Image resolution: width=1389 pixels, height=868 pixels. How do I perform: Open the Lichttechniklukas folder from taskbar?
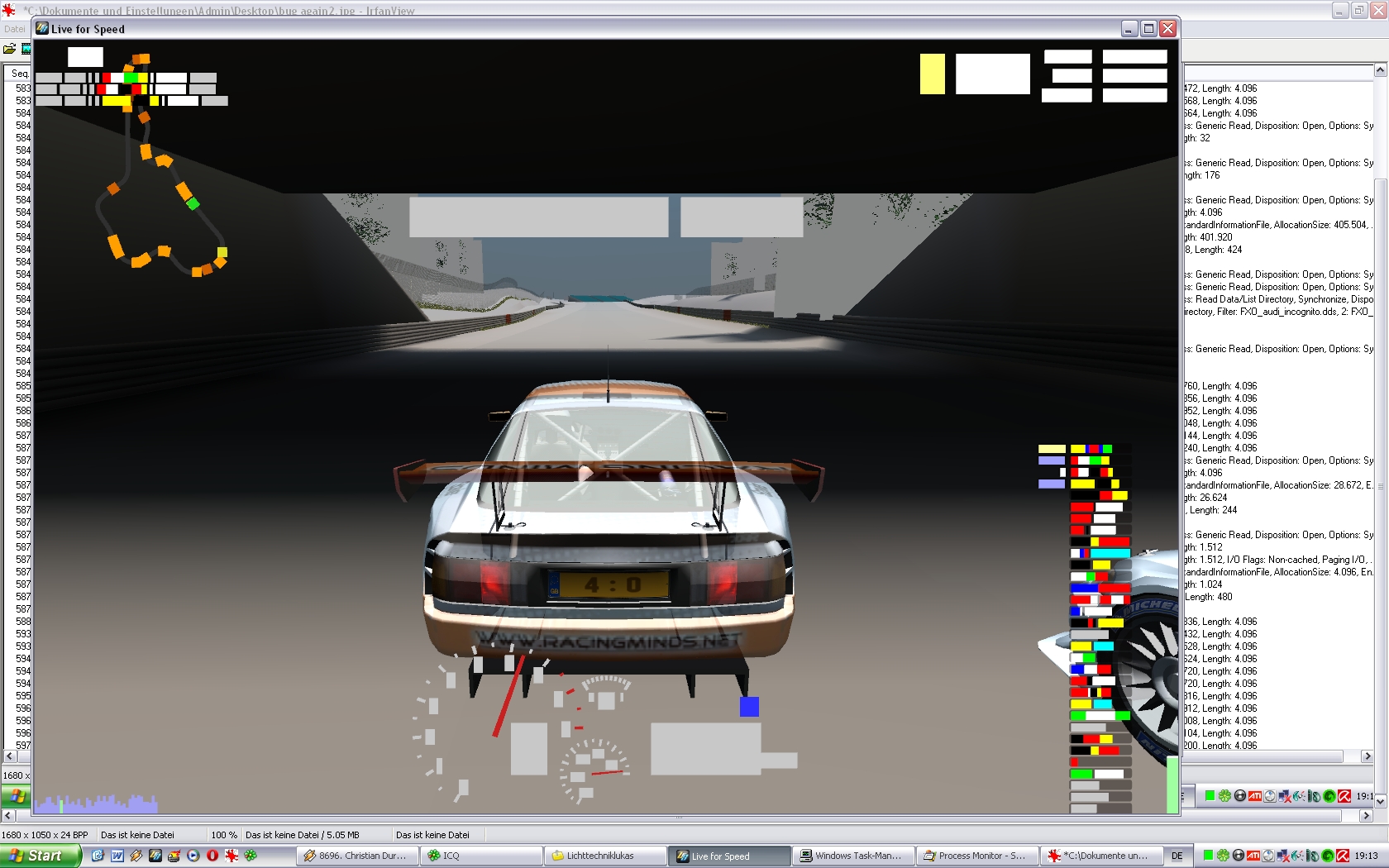coord(605,856)
